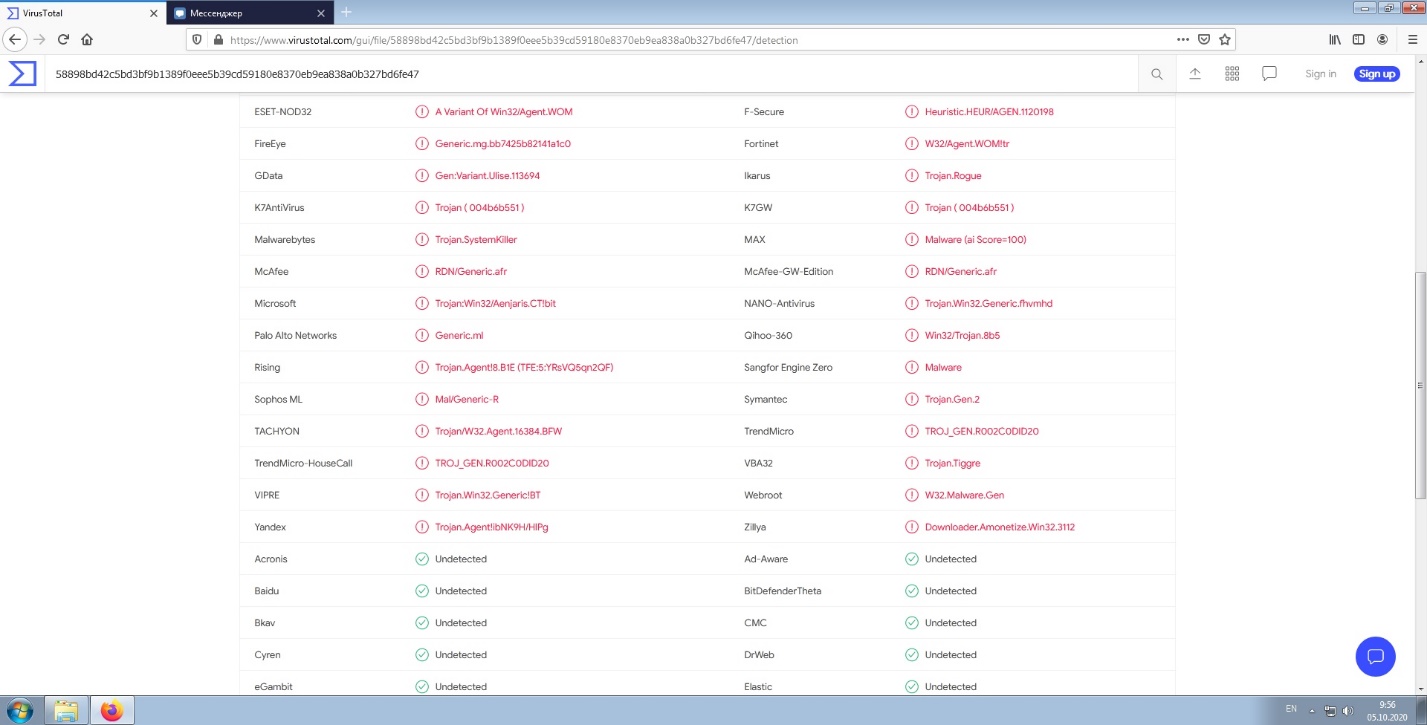Click the Malwarebytes detection alert icon
Viewport: 1427px width, 725px height.
click(422, 240)
